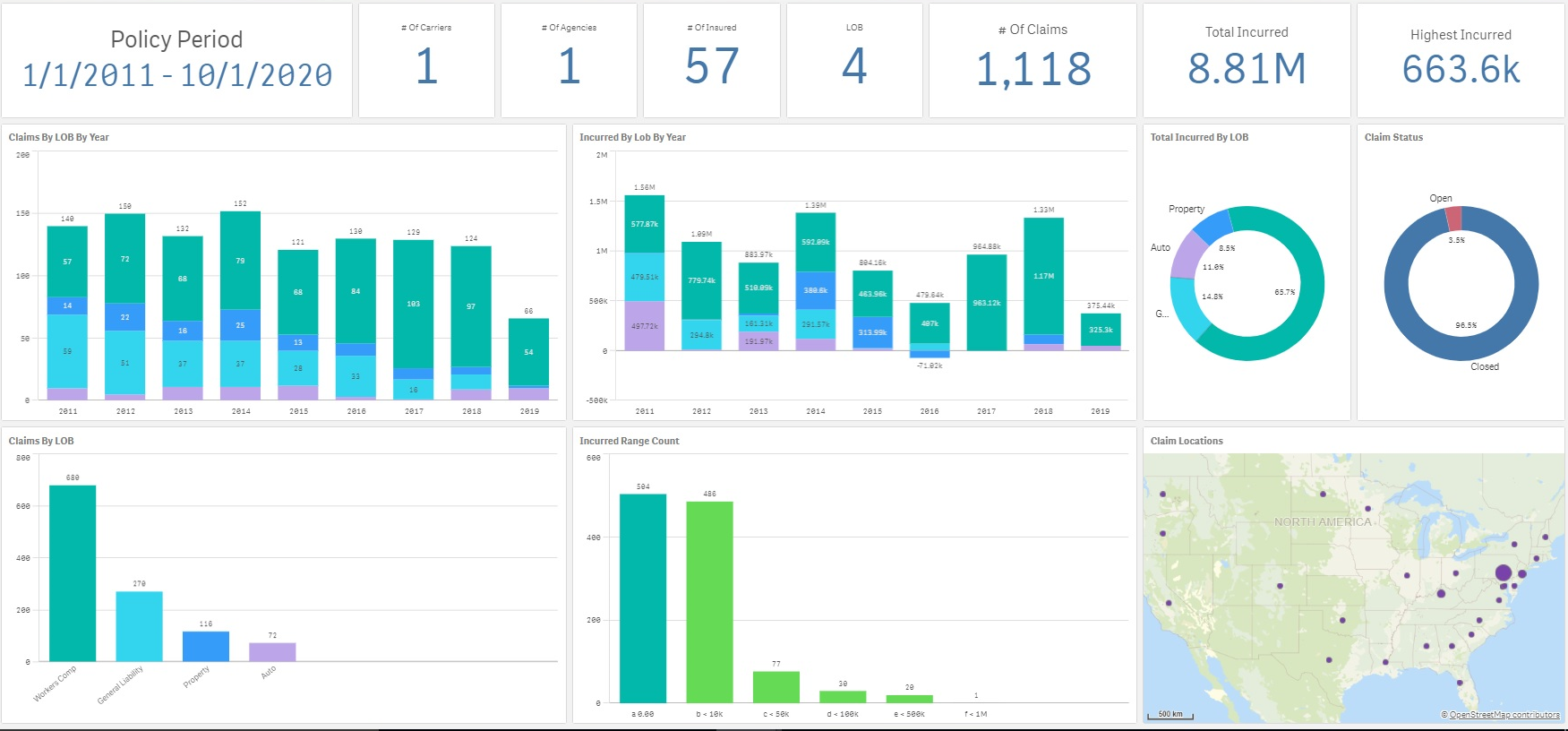Select the 2017 bar in Claims By LOB By Year
Viewport: 1568px width, 731px height.
pyautogui.click(x=413, y=305)
